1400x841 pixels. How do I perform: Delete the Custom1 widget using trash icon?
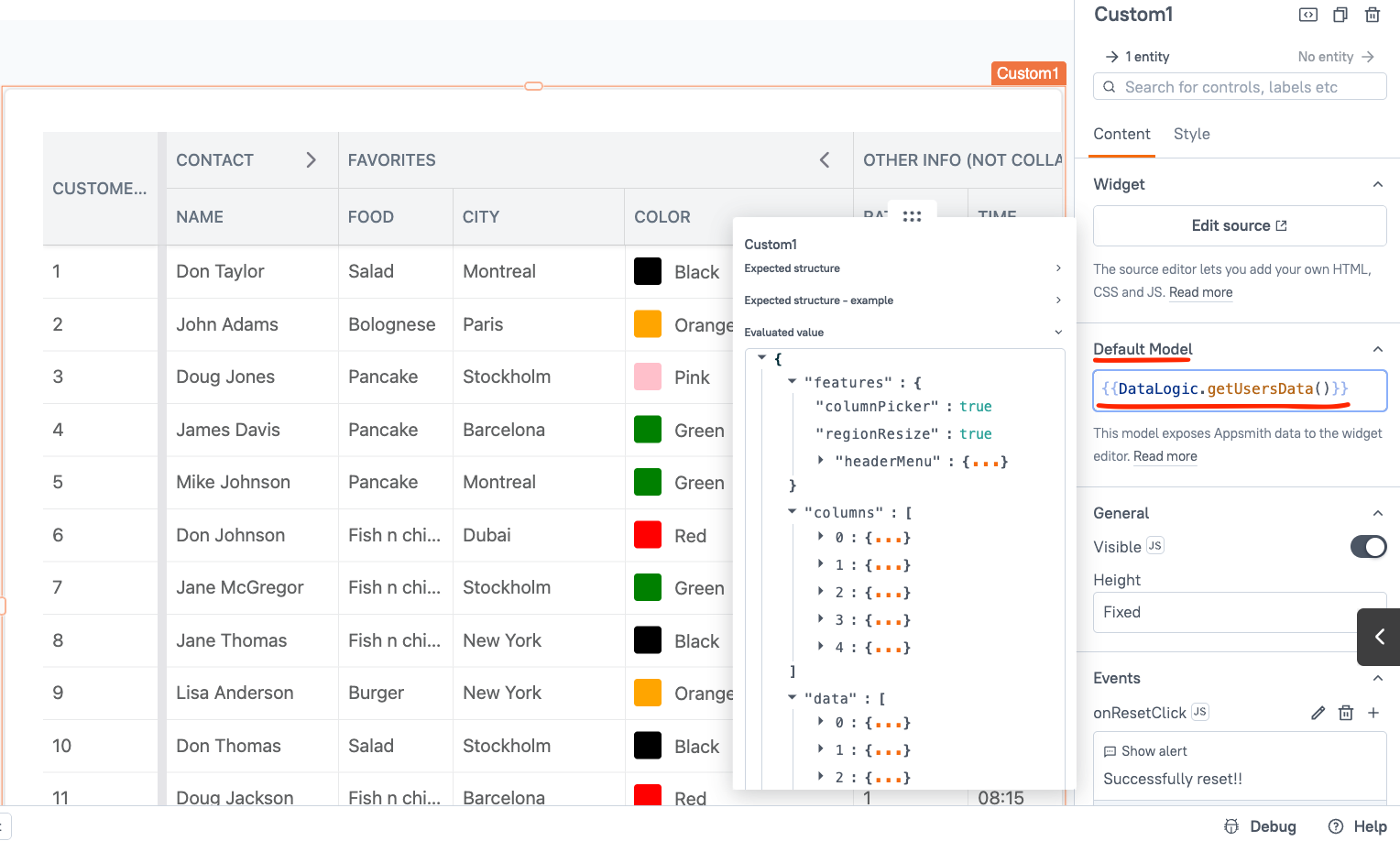1373,15
